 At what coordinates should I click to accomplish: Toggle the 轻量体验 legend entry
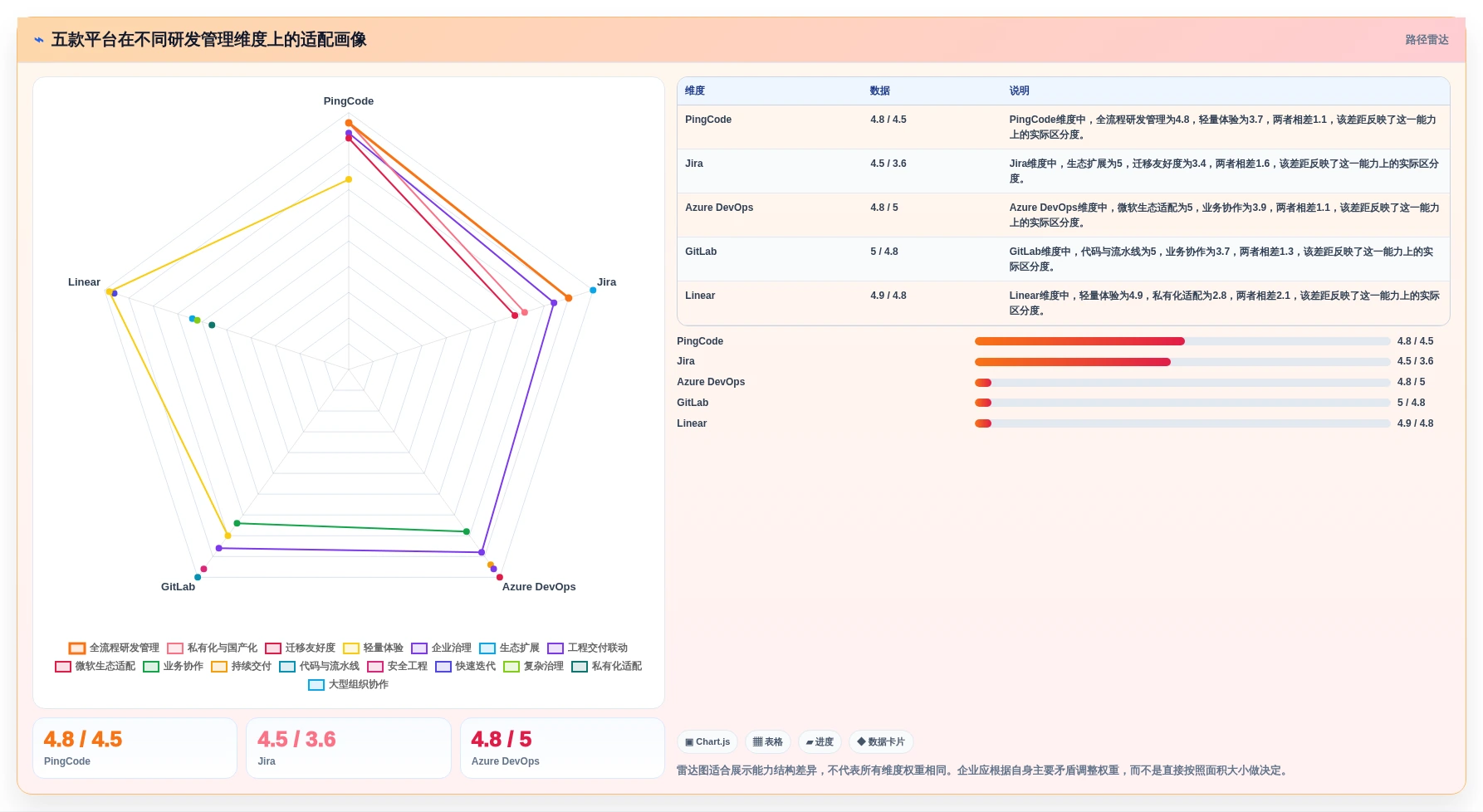click(373, 648)
